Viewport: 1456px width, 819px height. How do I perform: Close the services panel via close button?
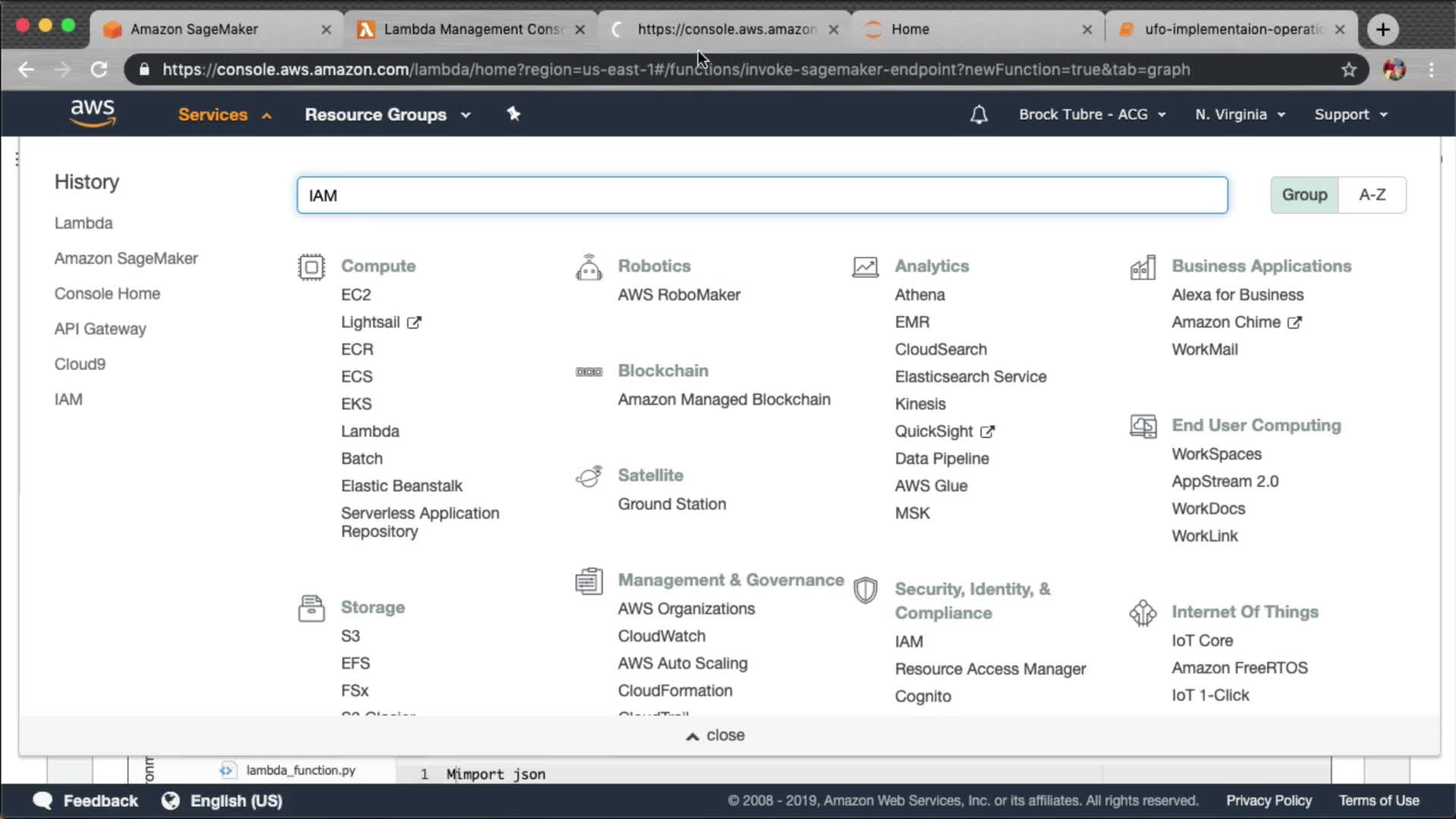pyautogui.click(x=715, y=735)
